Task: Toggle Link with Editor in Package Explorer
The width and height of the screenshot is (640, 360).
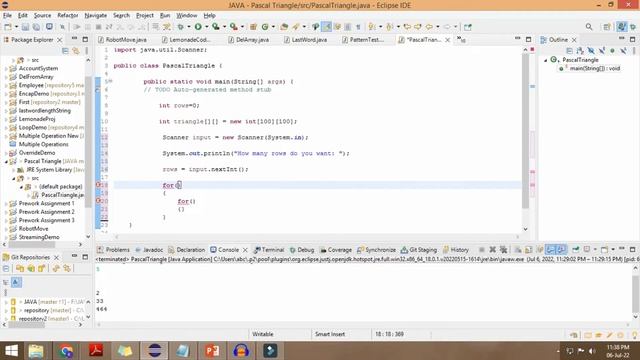Action: point(76,51)
